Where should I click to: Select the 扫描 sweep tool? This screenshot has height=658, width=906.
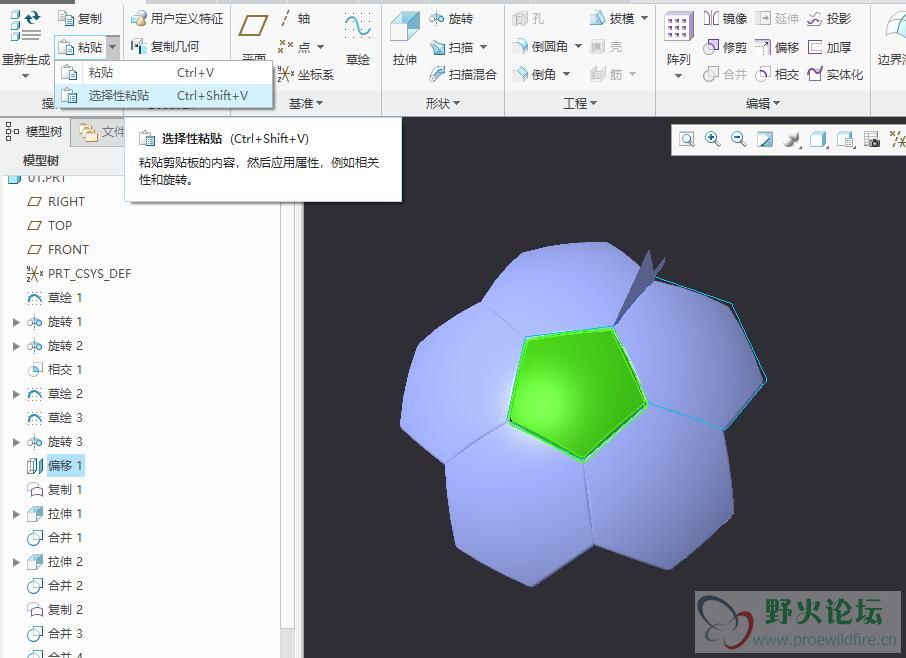click(453, 47)
